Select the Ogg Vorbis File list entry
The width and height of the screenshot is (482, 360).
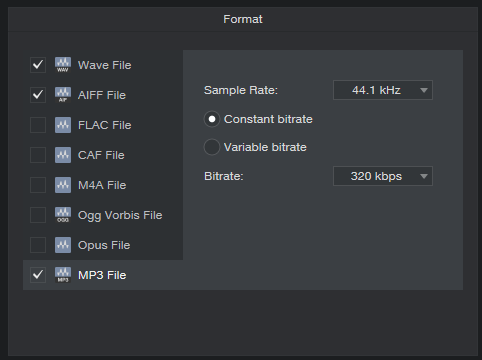pyautogui.click(x=103, y=215)
